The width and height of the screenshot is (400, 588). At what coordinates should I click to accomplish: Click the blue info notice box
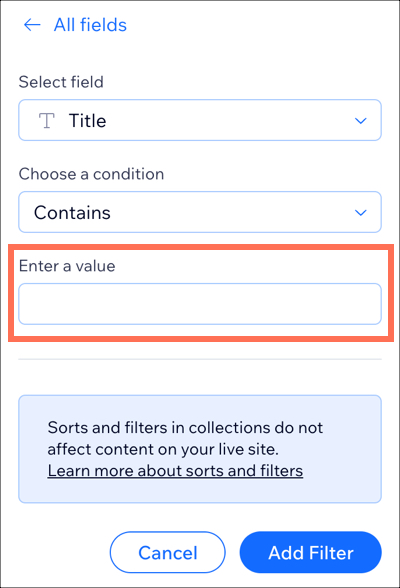click(200, 449)
